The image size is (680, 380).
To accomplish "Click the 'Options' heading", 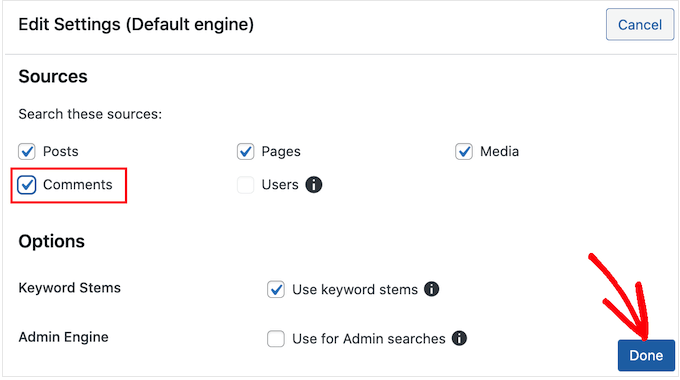I will [52, 241].
